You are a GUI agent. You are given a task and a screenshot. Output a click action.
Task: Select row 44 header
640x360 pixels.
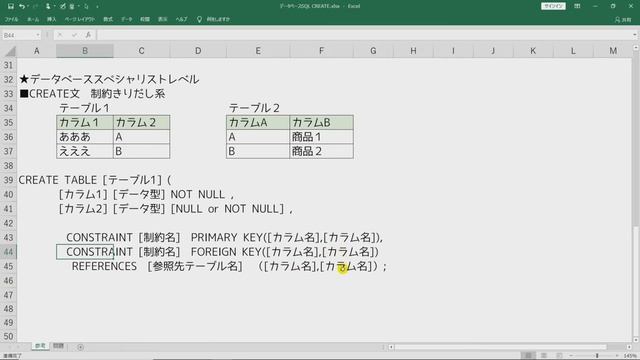(8, 252)
